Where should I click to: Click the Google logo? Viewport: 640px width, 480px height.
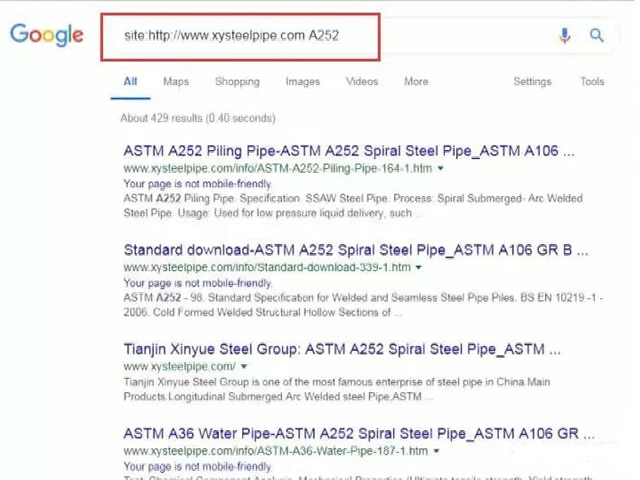[x=47, y=35]
